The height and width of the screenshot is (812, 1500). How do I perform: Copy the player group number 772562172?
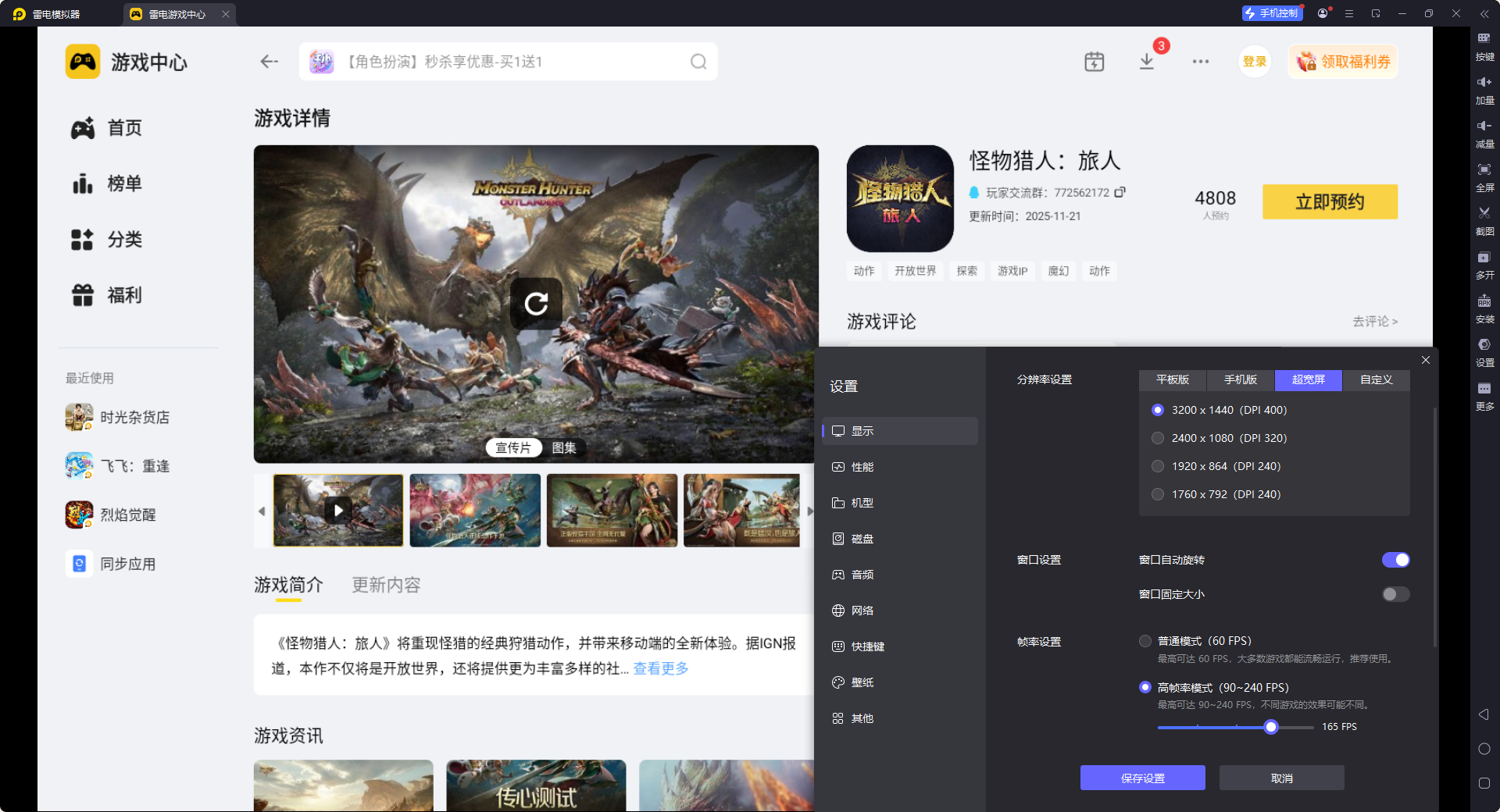click(x=1120, y=192)
